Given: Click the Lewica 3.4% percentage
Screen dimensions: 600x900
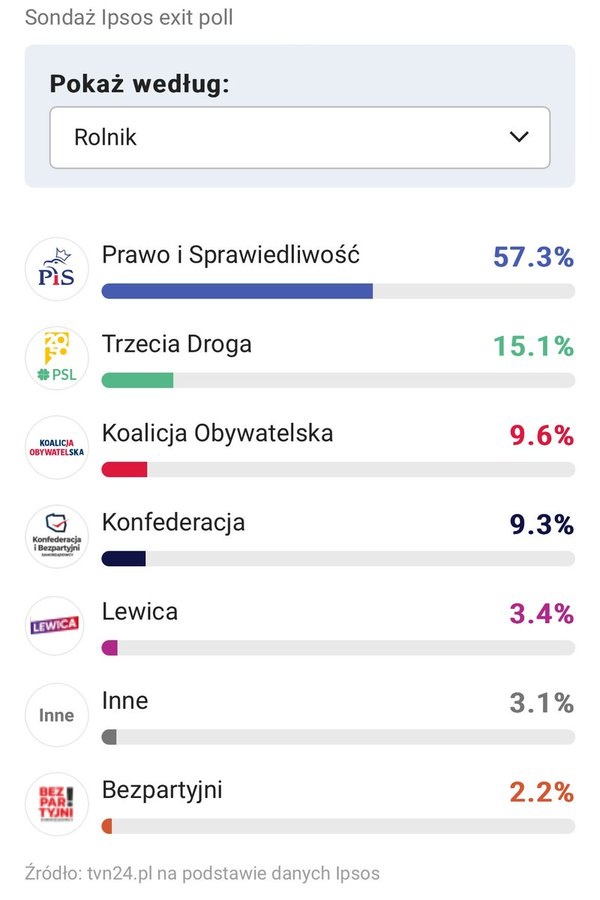Looking at the screenshot, I should pos(541,613).
